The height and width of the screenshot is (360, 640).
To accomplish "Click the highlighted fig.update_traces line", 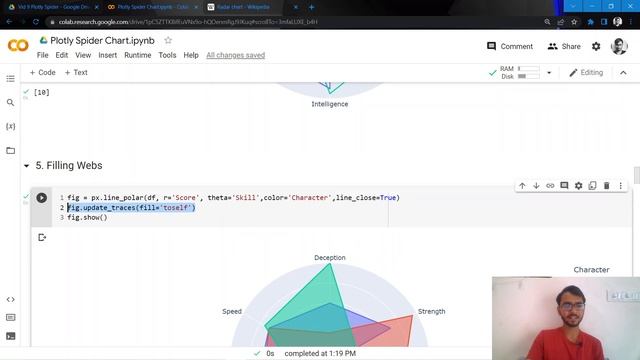I will [x=131, y=208].
